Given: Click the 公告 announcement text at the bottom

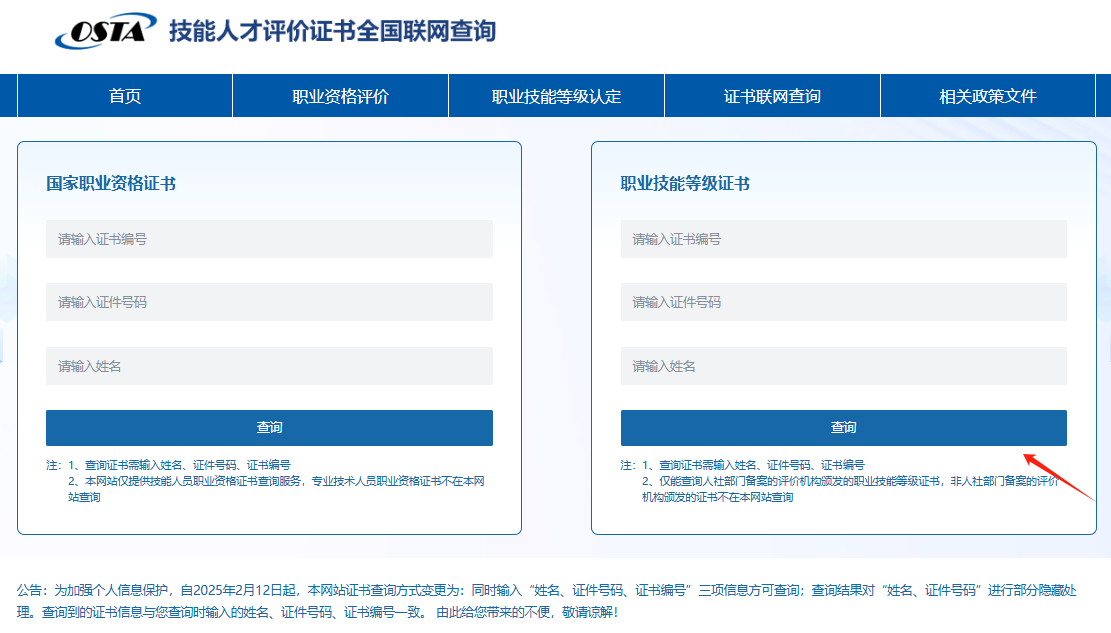Looking at the screenshot, I should (x=547, y=600).
